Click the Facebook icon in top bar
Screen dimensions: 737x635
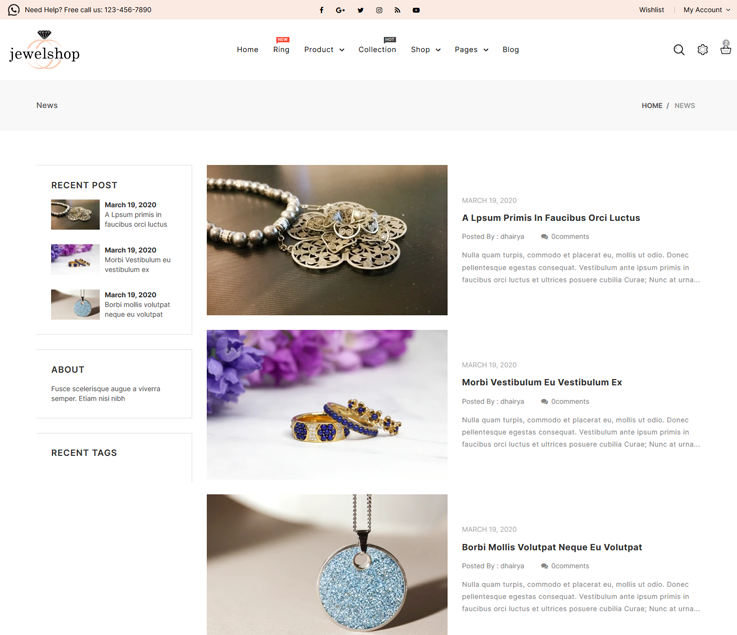pos(321,10)
